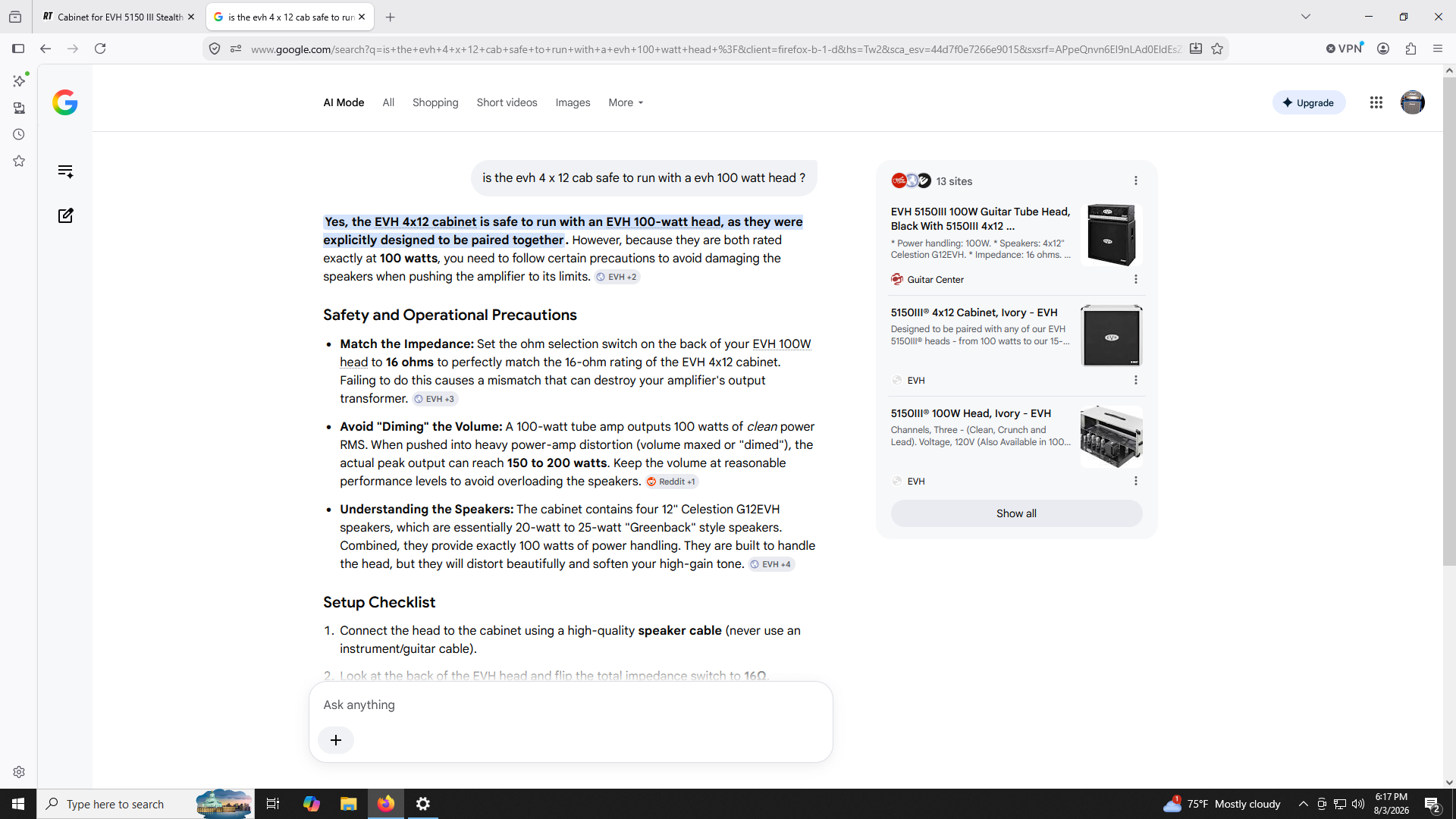The width and height of the screenshot is (1456, 819).
Task: Click the plus attachment button
Action: [336, 740]
